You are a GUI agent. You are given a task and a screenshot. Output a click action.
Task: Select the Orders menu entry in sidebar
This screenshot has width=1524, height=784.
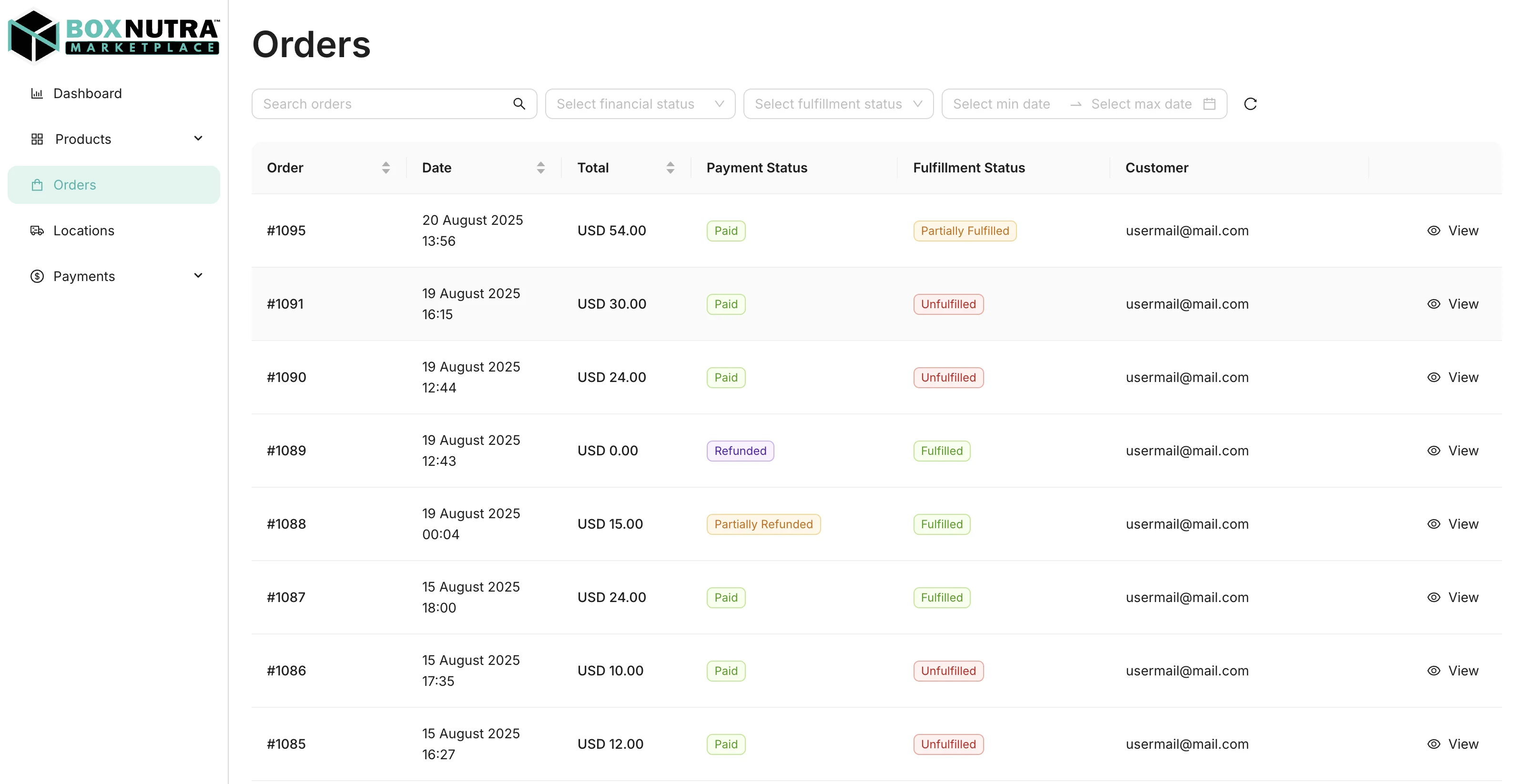coord(75,184)
